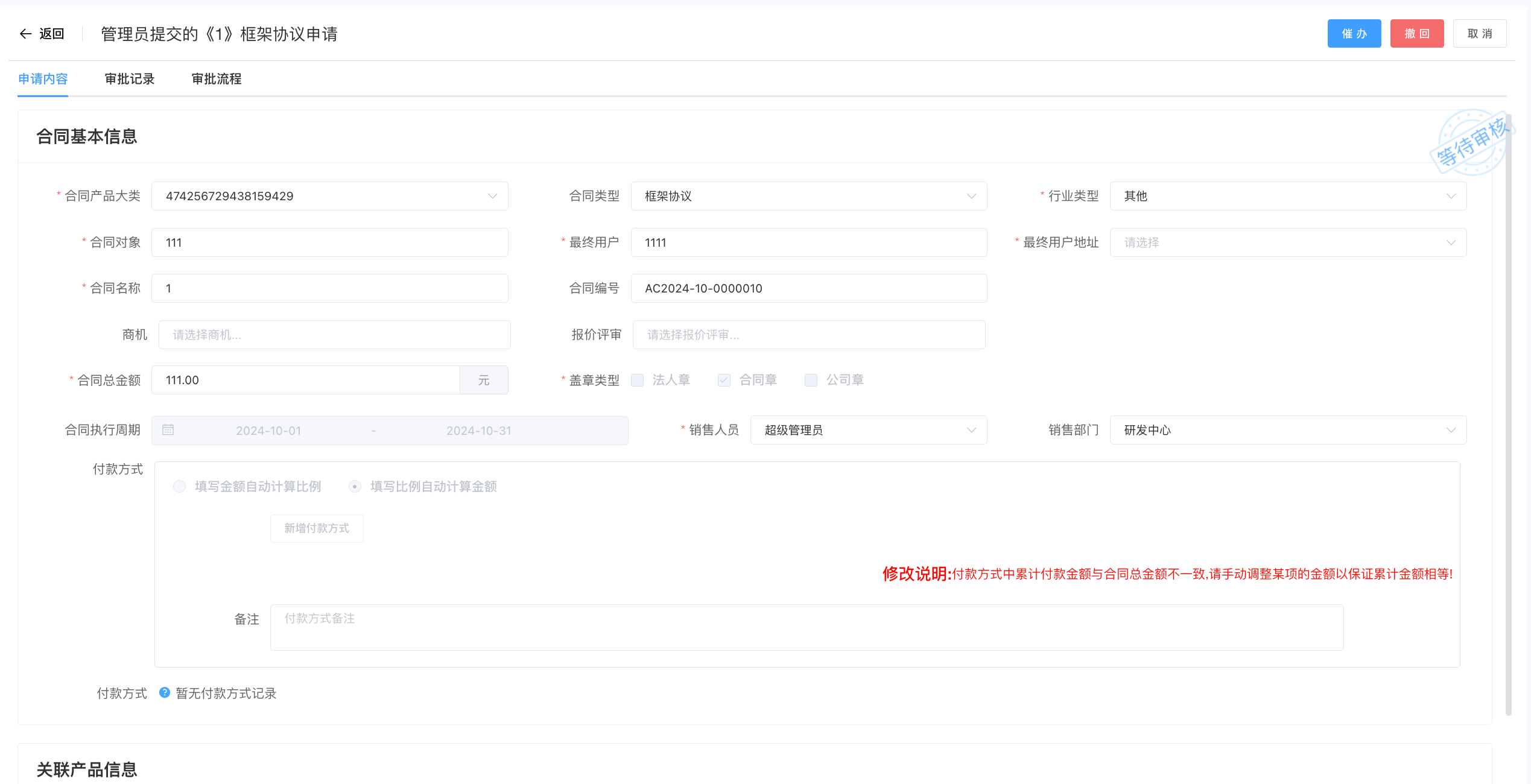Toggle the 合同章 checkbox
The width and height of the screenshot is (1531, 784).
pyautogui.click(x=724, y=380)
